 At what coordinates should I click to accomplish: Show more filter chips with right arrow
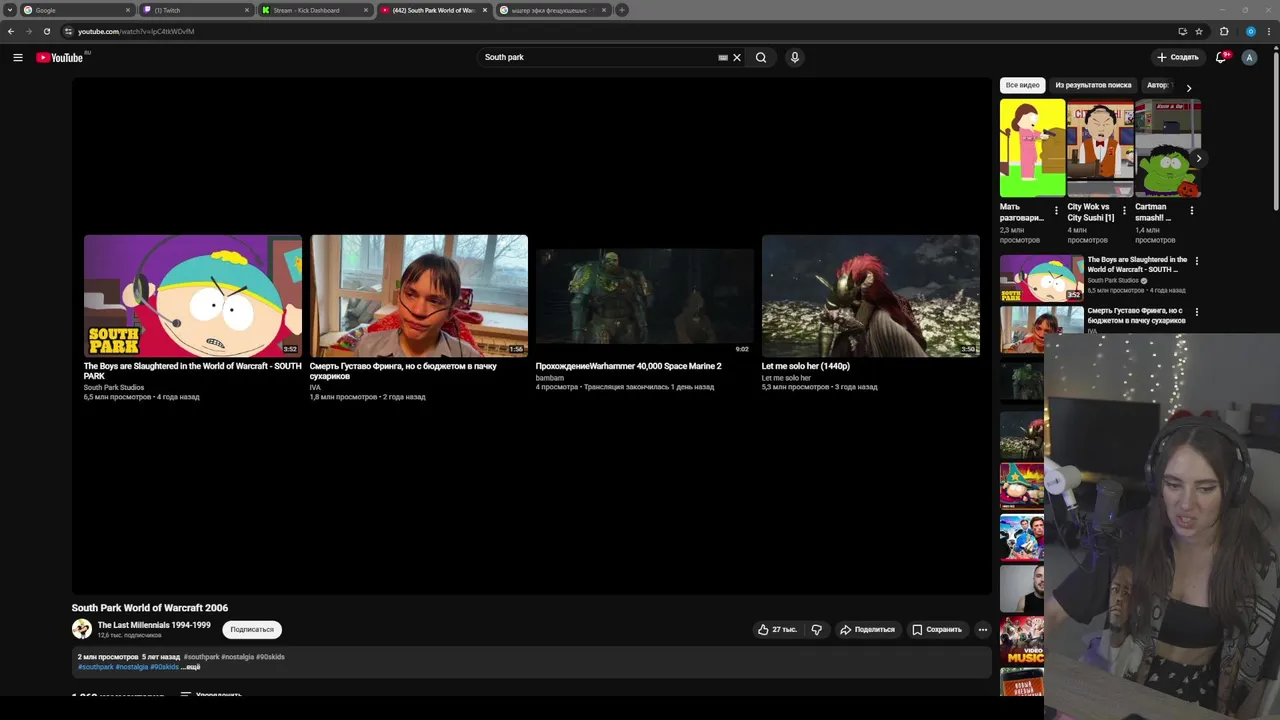click(1189, 88)
